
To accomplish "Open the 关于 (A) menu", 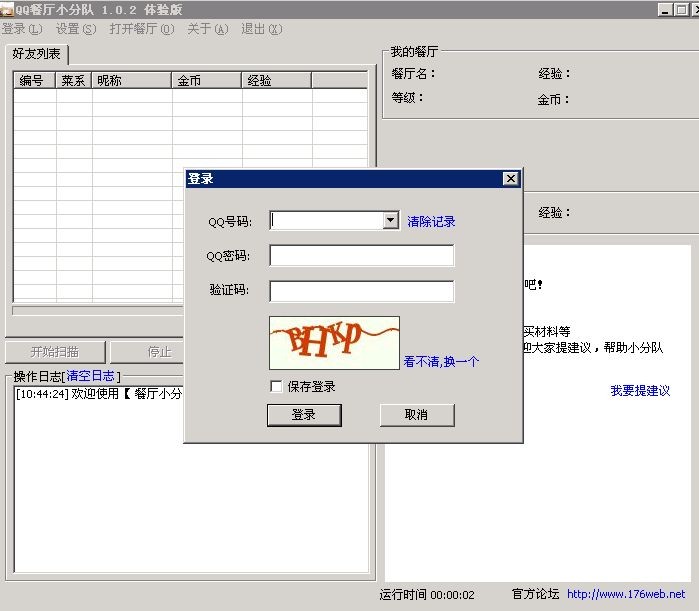I will click(x=208, y=29).
